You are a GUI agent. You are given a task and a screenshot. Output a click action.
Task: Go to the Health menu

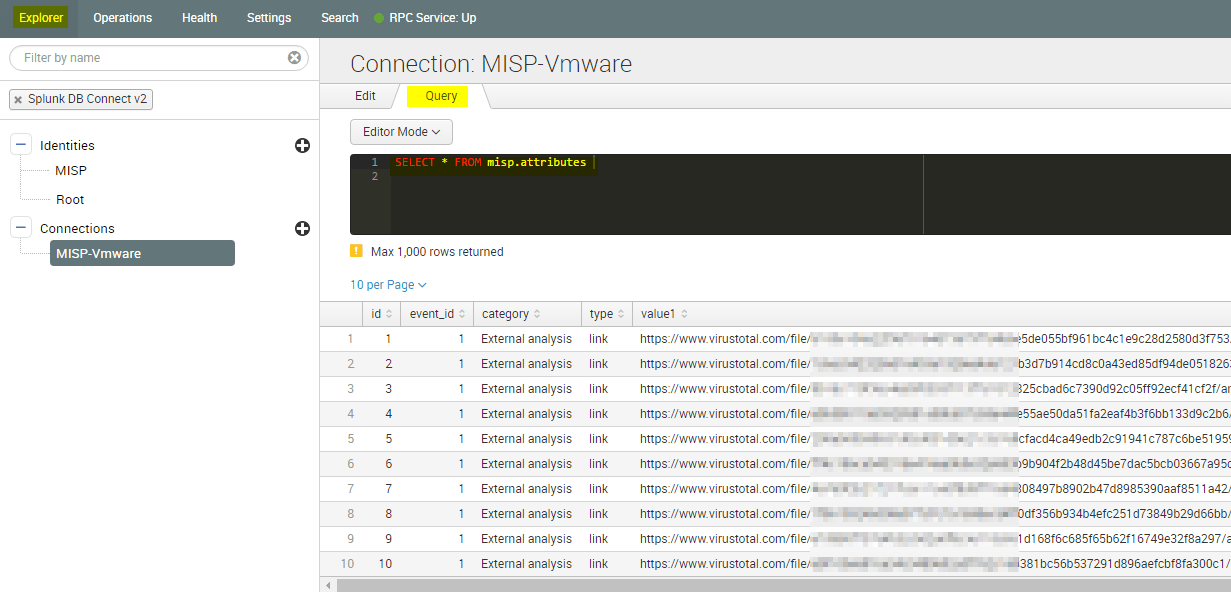point(200,18)
